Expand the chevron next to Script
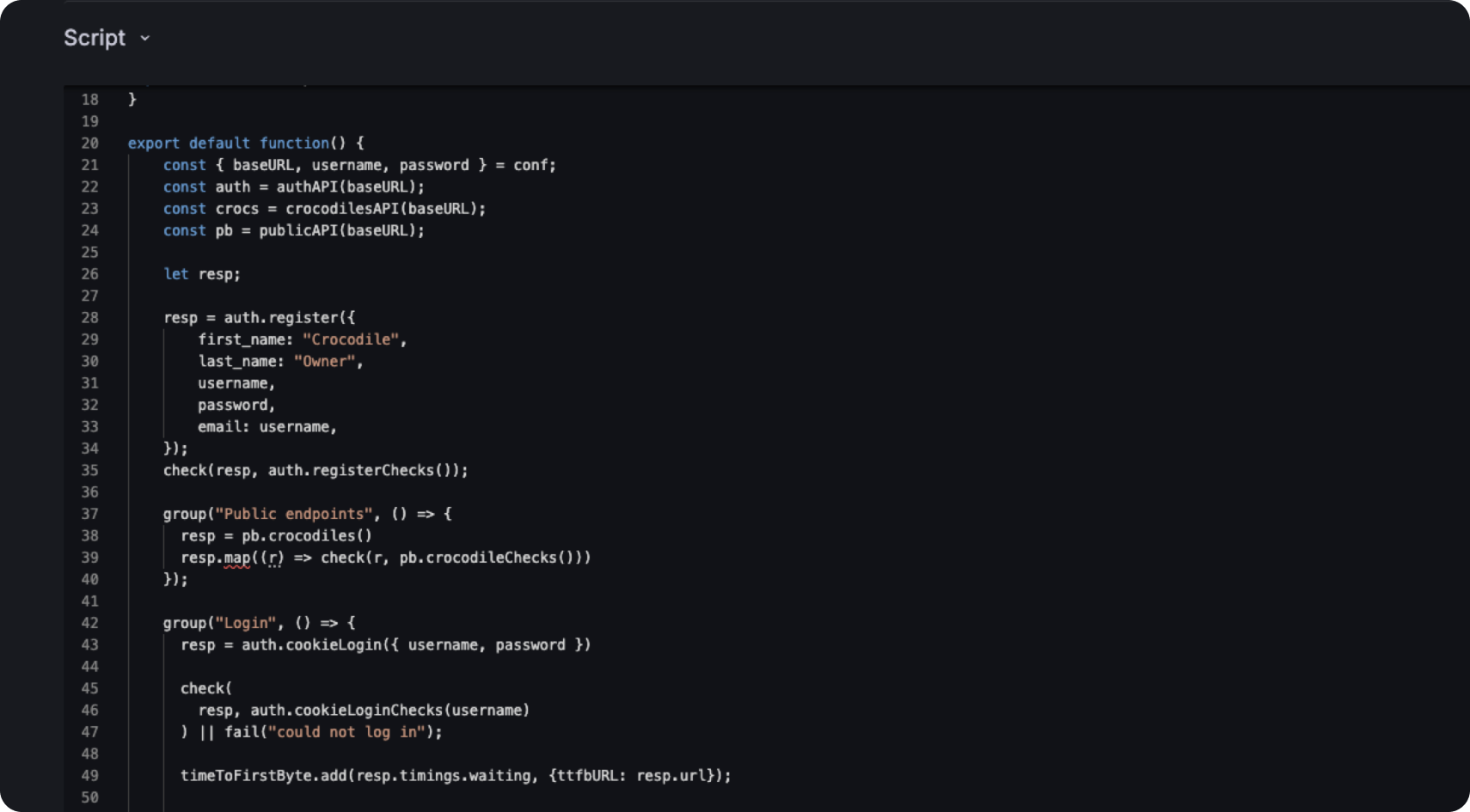This screenshot has width=1470, height=812. [144, 39]
